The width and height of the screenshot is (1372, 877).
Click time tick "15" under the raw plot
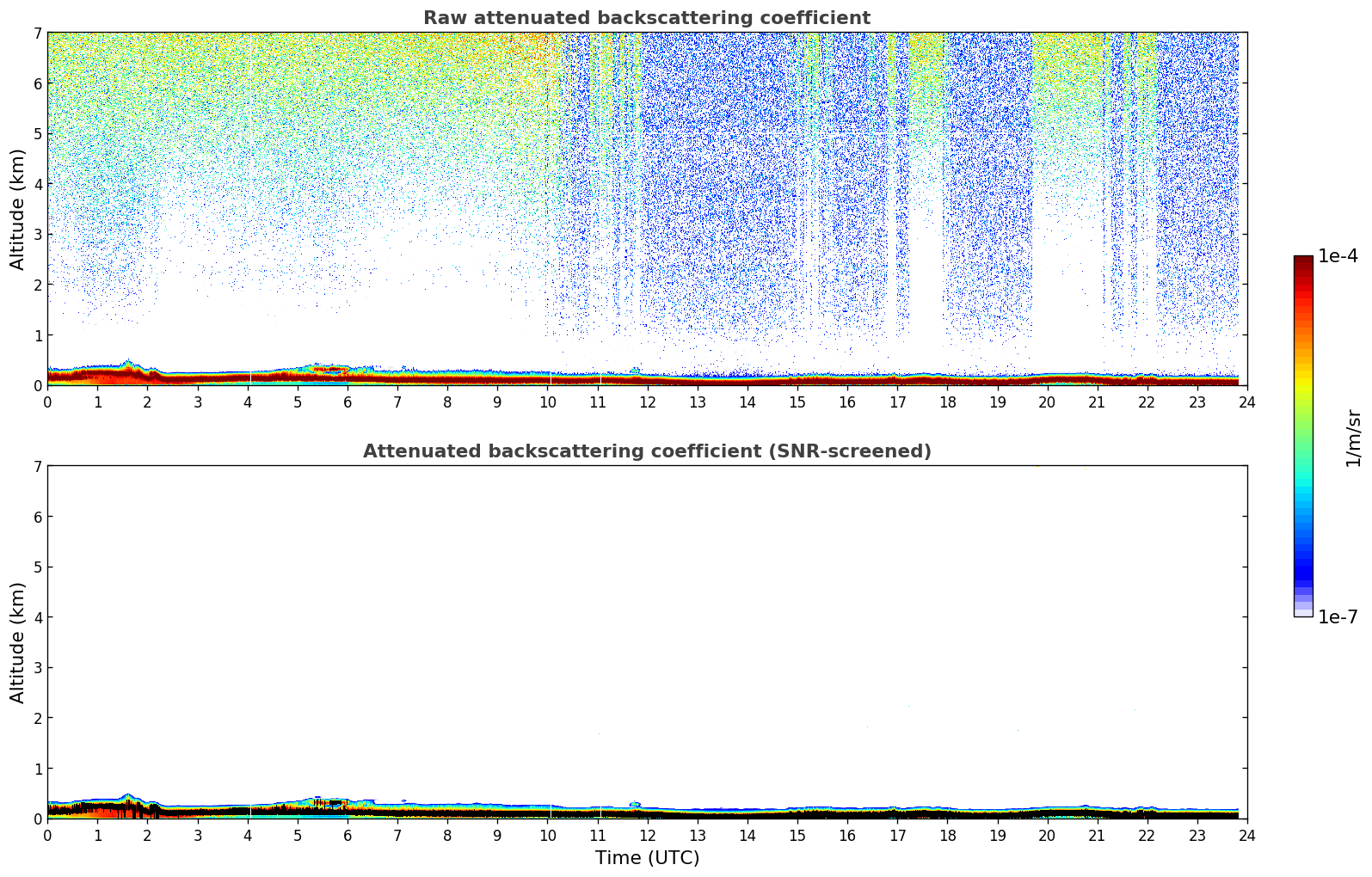[797, 402]
